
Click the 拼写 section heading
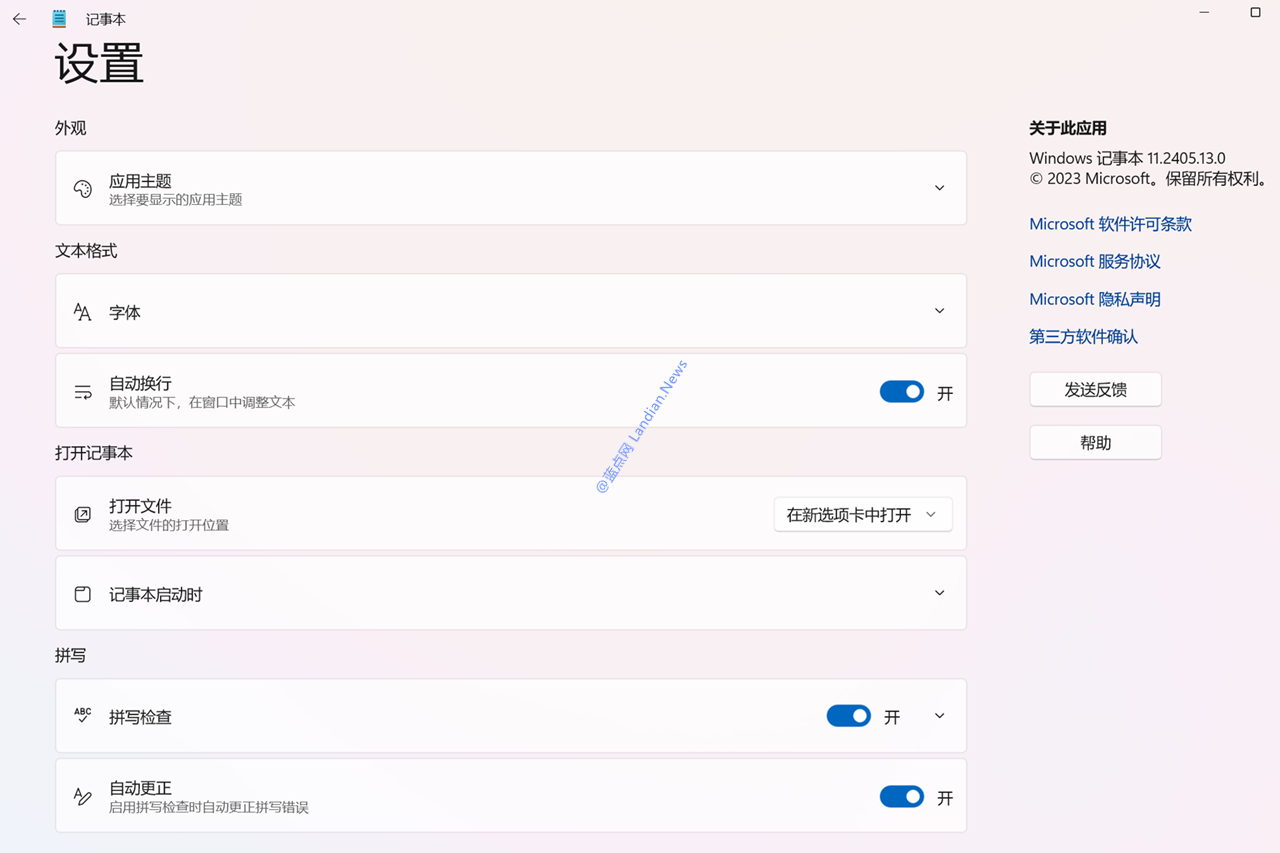coord(70,656)
